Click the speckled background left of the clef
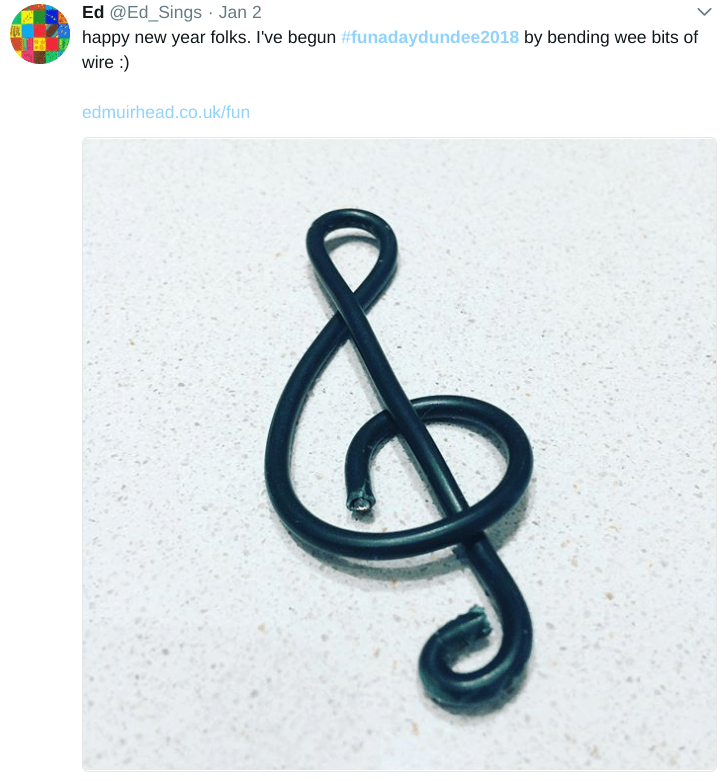This screenshot has height=781, width=725. (170, 450)
